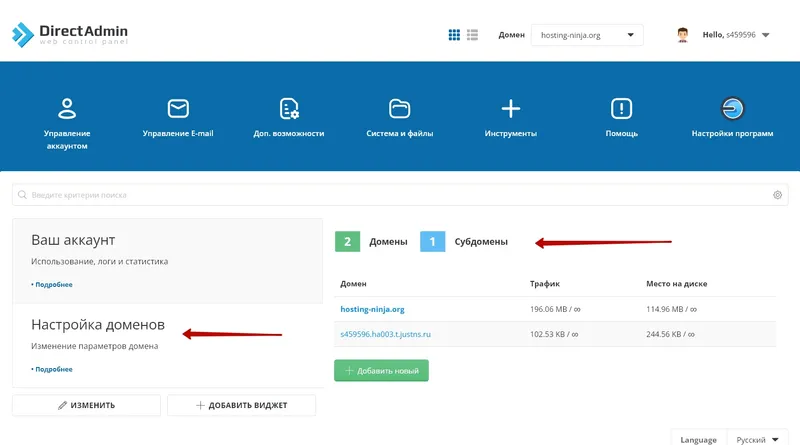Select the Помощь menu label

(621, 133)
